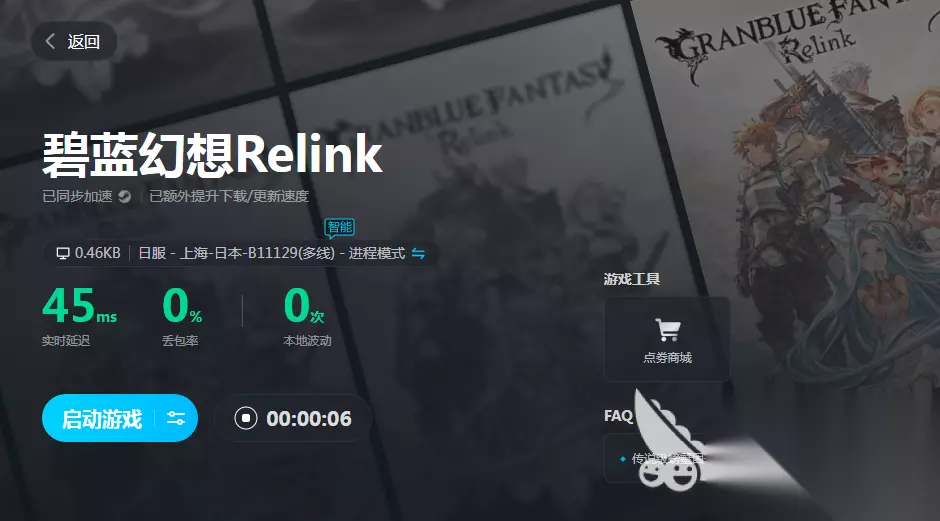The height and width of the screenshot is (521, 940).
Task: Open the 点券商城 shopping cart icon
Action: point(667,329)
